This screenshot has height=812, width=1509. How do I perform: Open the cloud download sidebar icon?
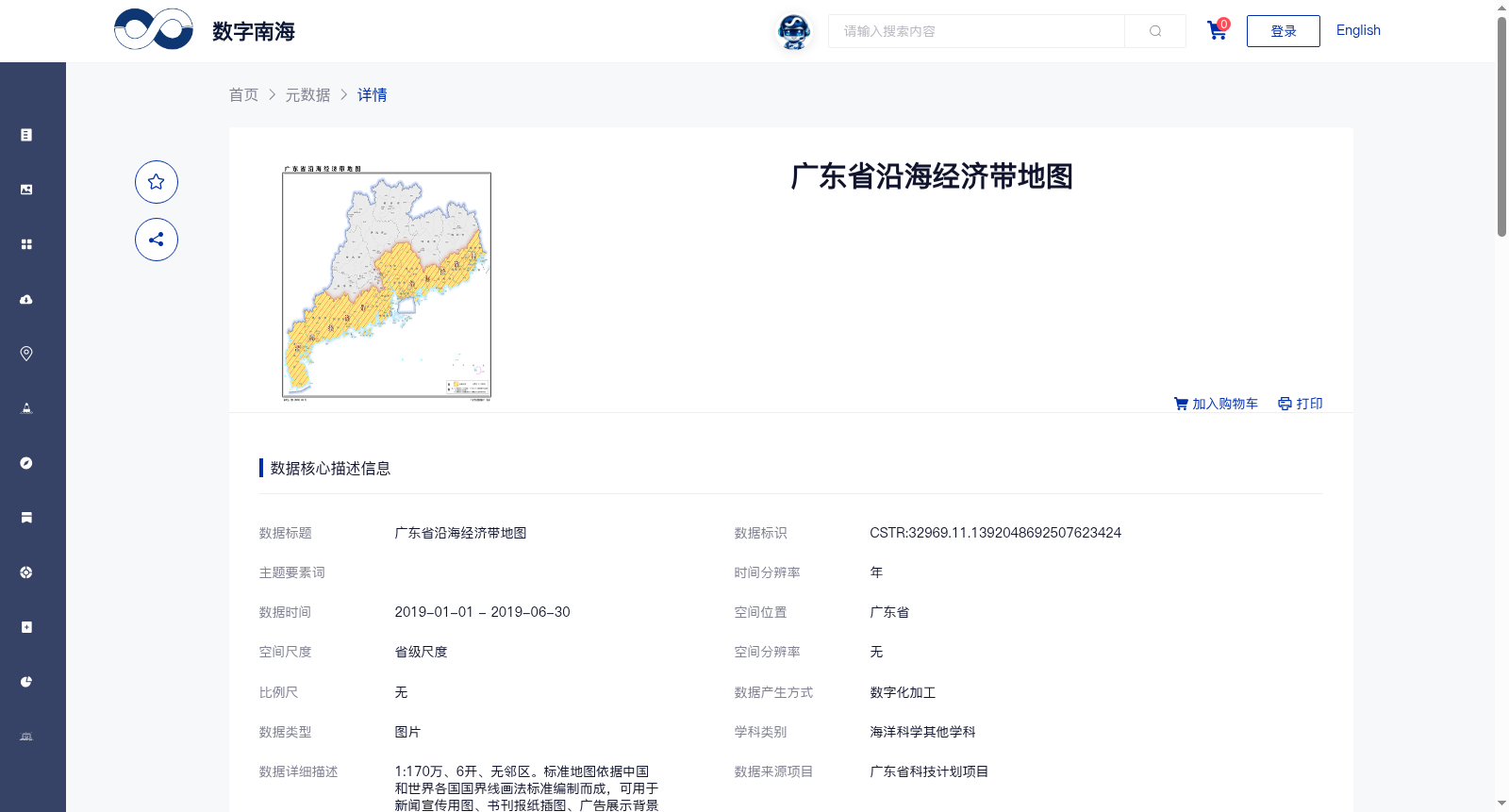point(26,299)
